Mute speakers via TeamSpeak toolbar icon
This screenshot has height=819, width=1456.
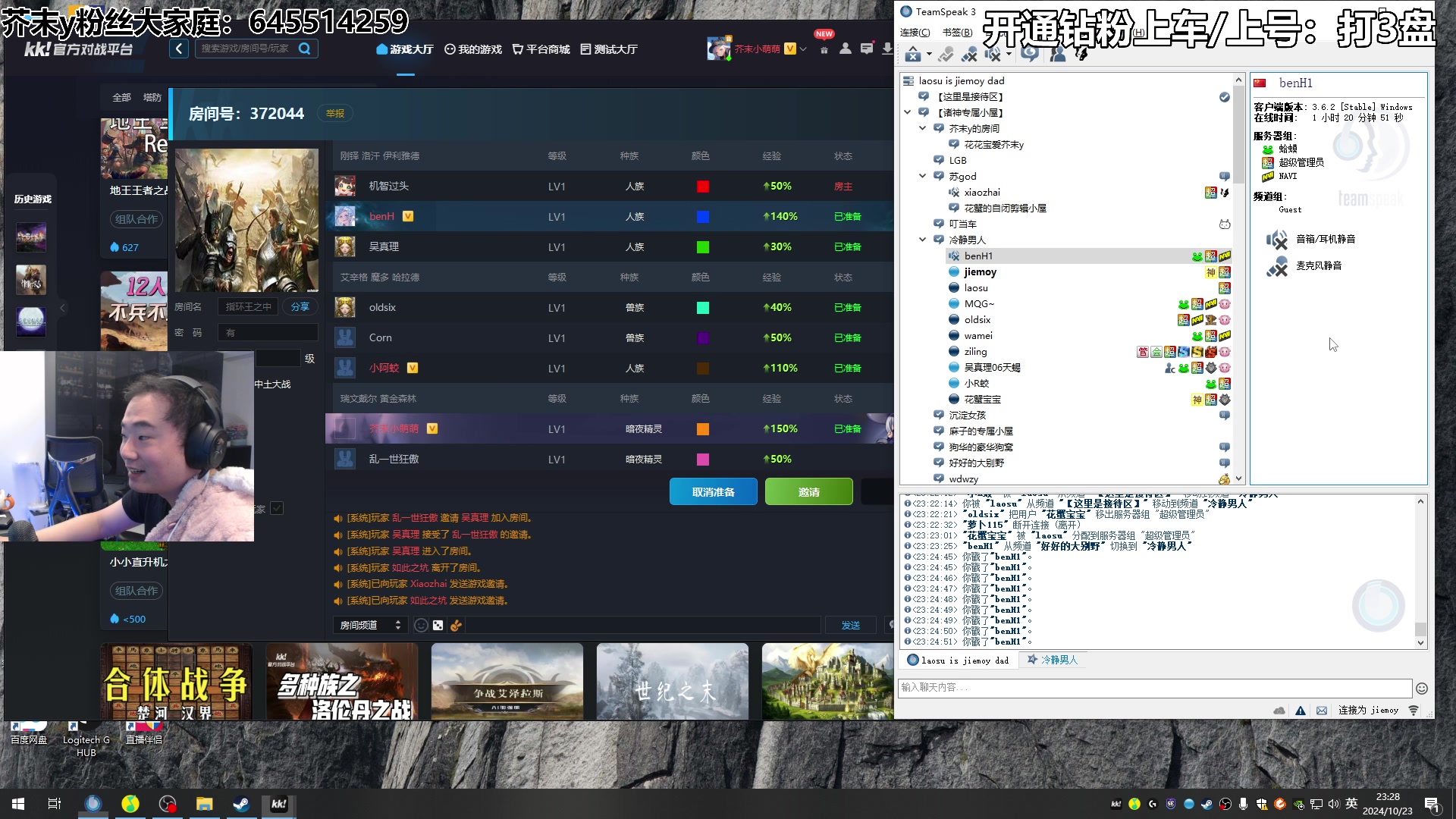tap(992, 55)
